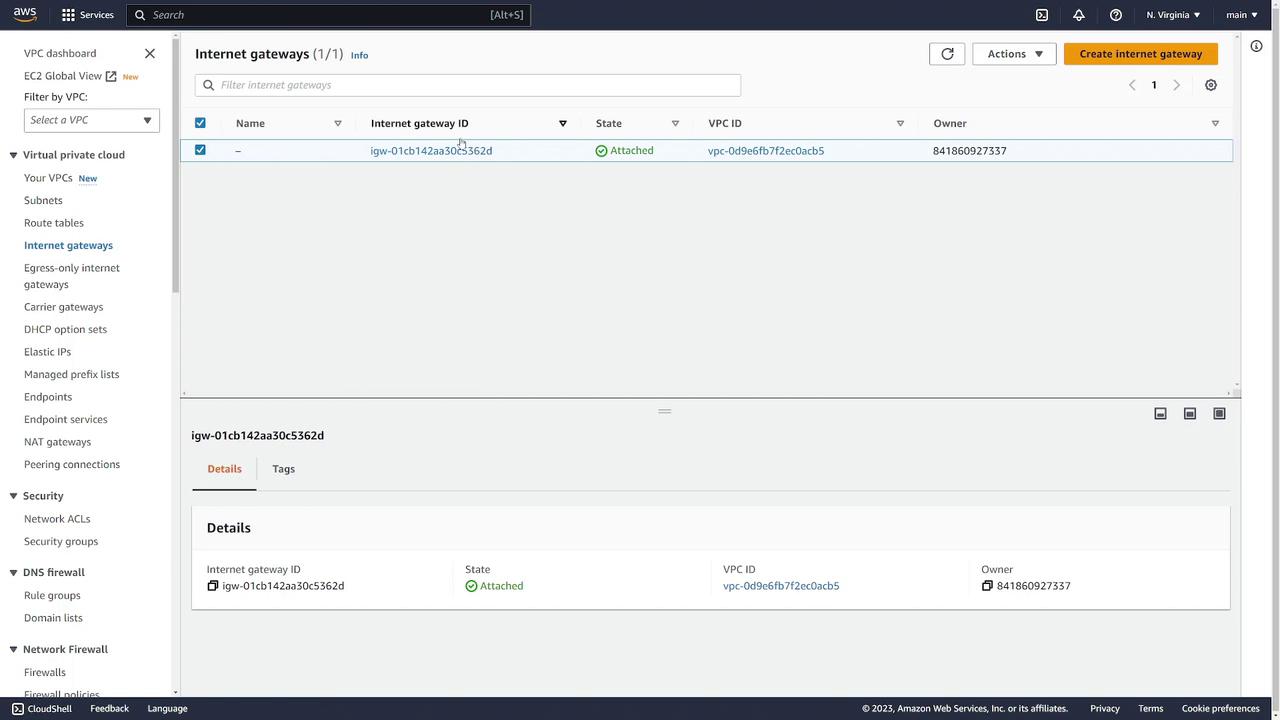Uncheck the igw-01cb142aa30c5362d row checkbox
This screenshot has width=1280, height=720.
[x=200, y=150]
